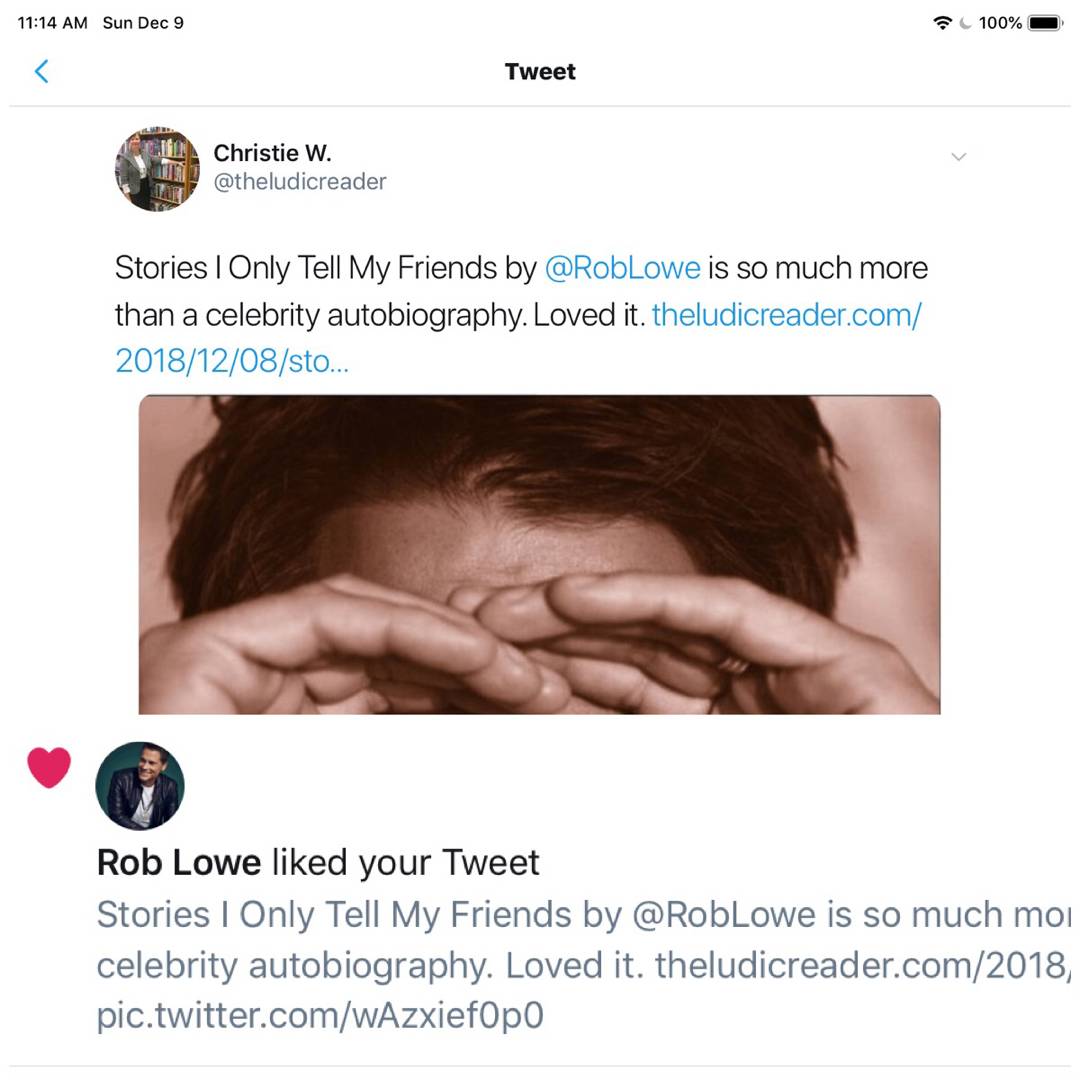Image resolution: width=1080 pixels, height=1080 pixels.
Task: View the attached book cover image
Action: (539, 554)
